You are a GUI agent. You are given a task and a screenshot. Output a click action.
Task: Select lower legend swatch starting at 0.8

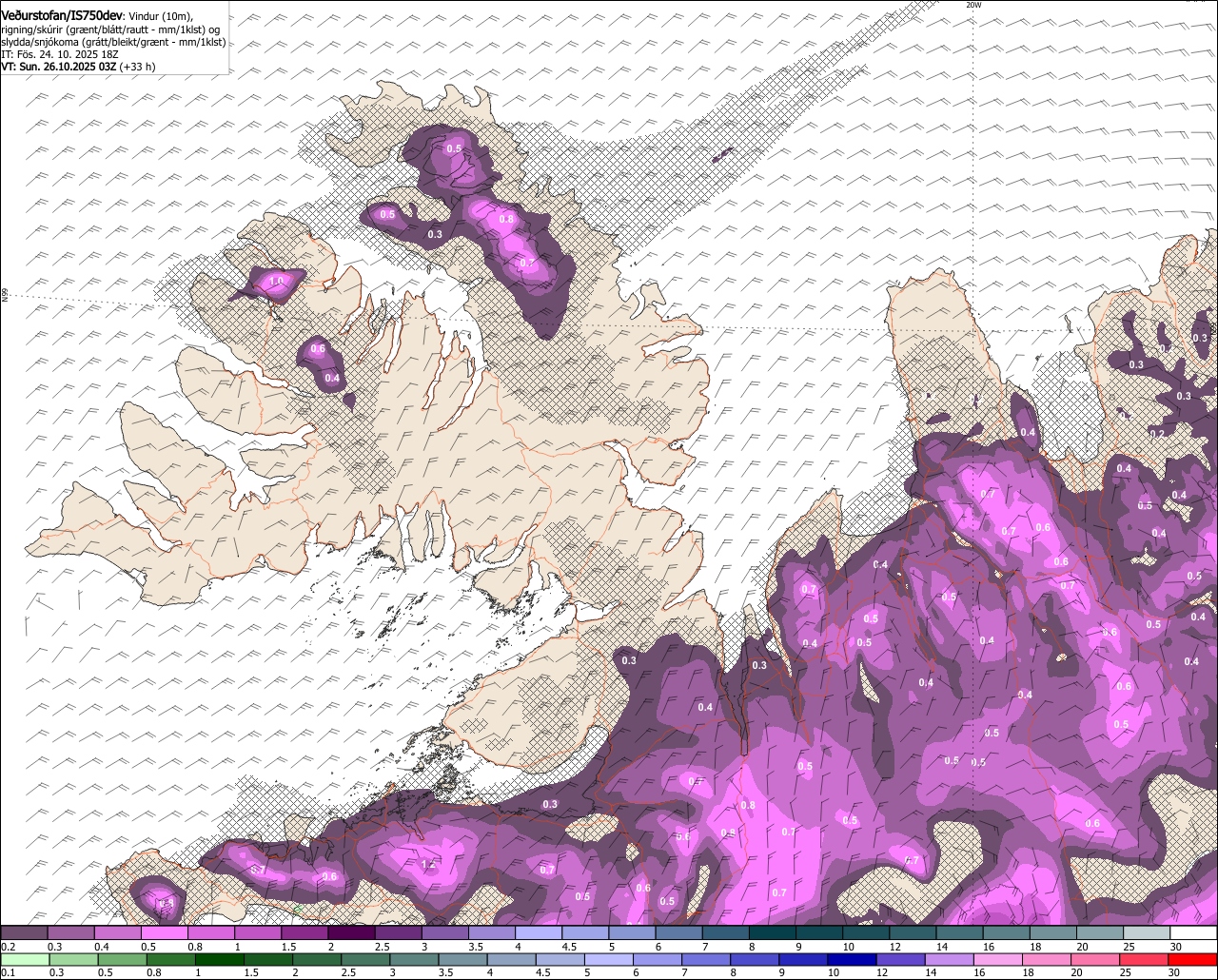click(x=169, y=960)
